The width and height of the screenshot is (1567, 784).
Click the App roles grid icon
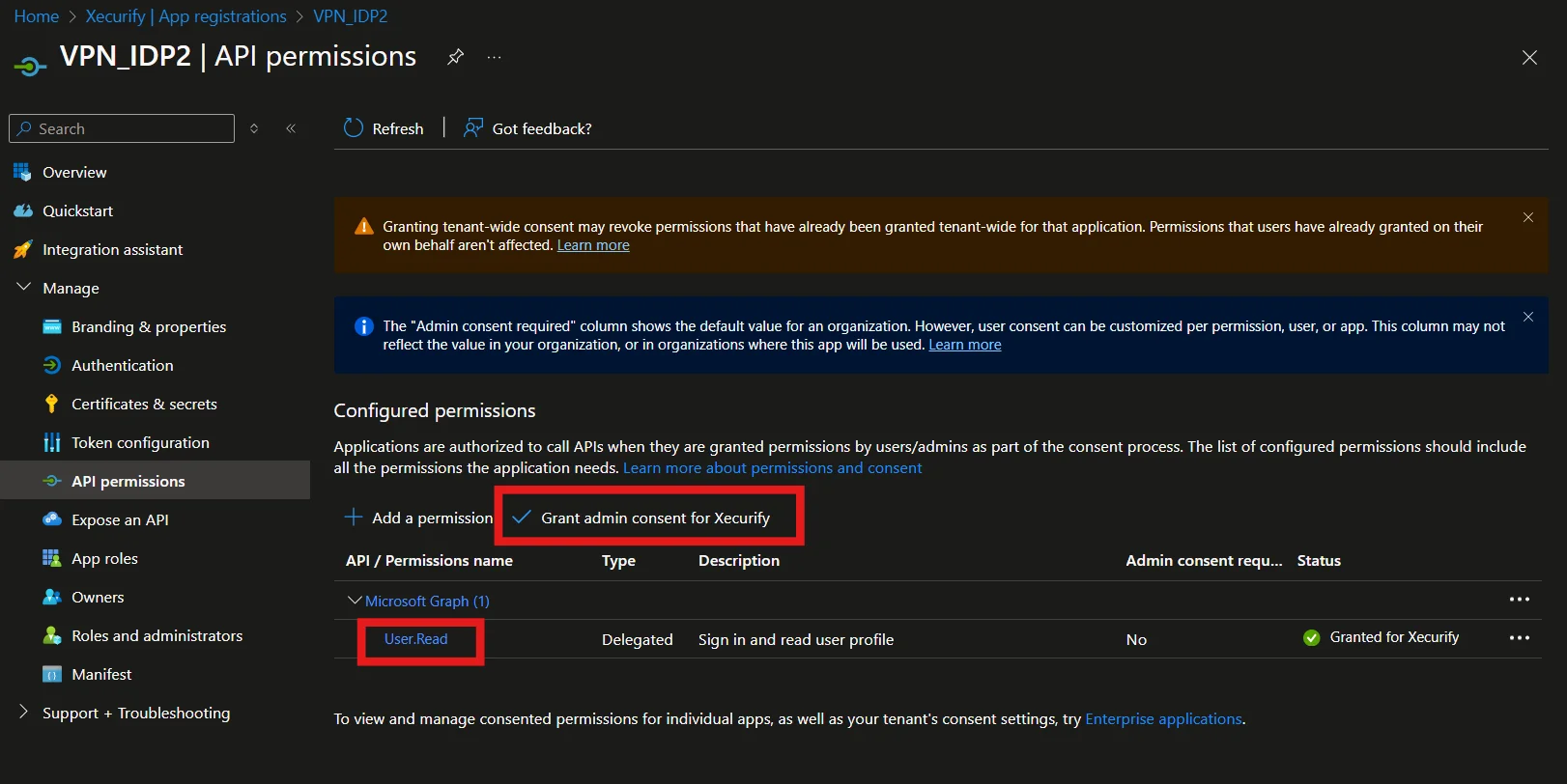pos(52,558)
